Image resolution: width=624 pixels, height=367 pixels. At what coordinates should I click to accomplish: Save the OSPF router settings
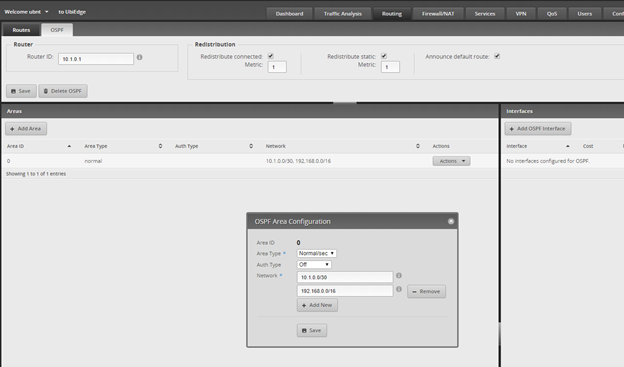[x=21, y=91]
